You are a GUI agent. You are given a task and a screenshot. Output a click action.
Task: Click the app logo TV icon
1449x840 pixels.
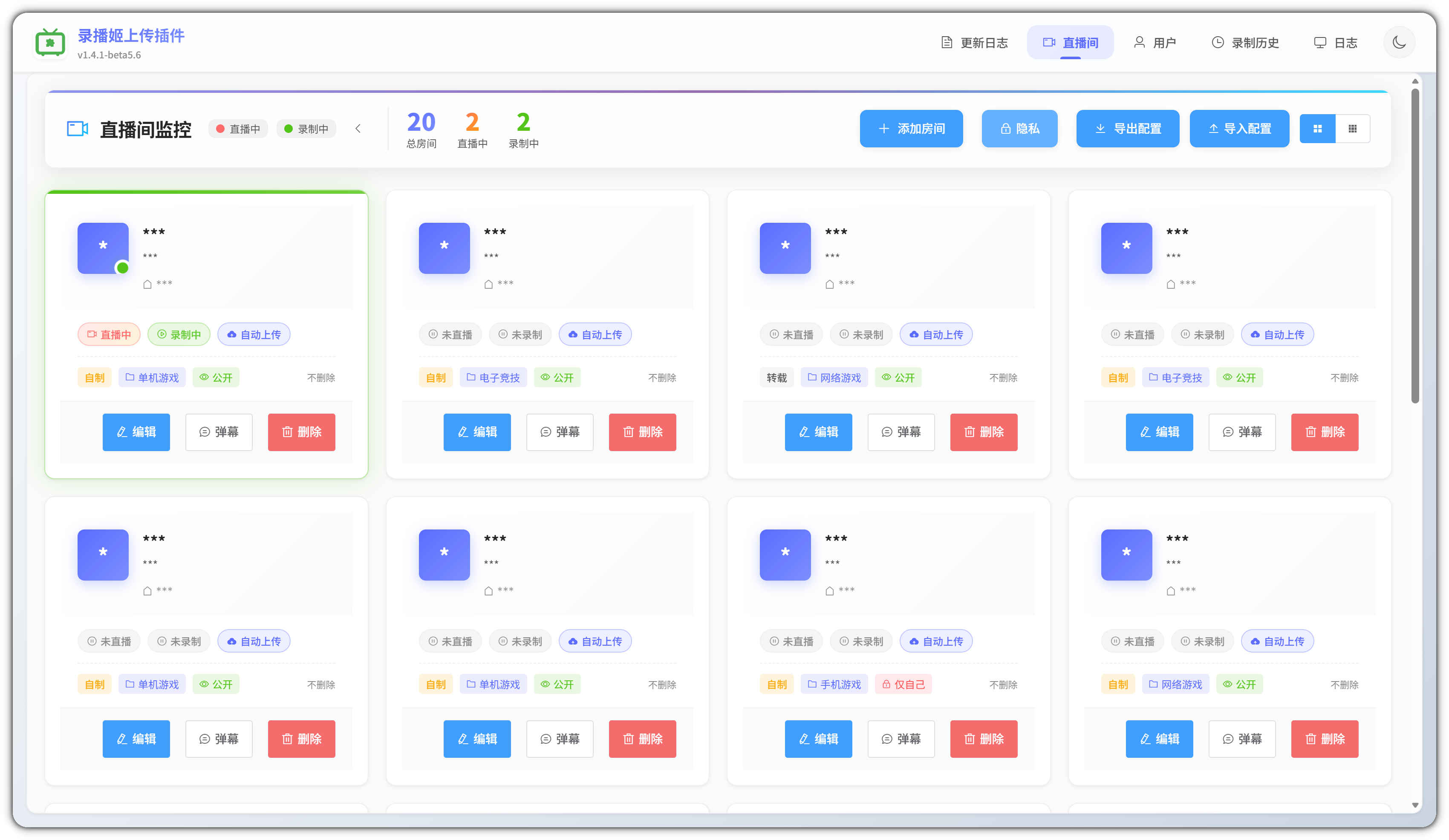coord(50,43)
